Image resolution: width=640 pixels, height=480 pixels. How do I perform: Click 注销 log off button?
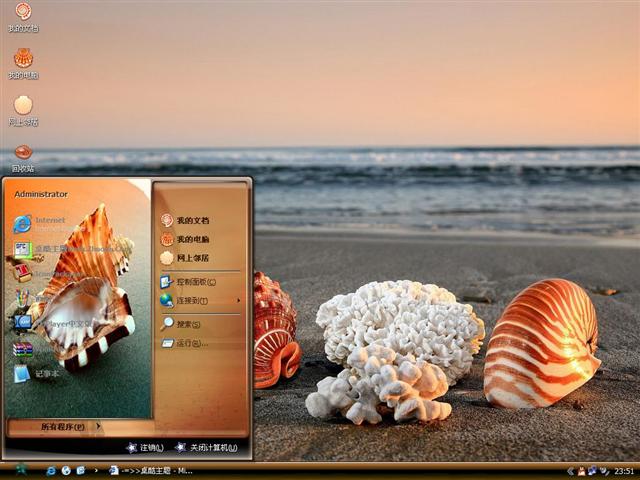tap(146, 447)
